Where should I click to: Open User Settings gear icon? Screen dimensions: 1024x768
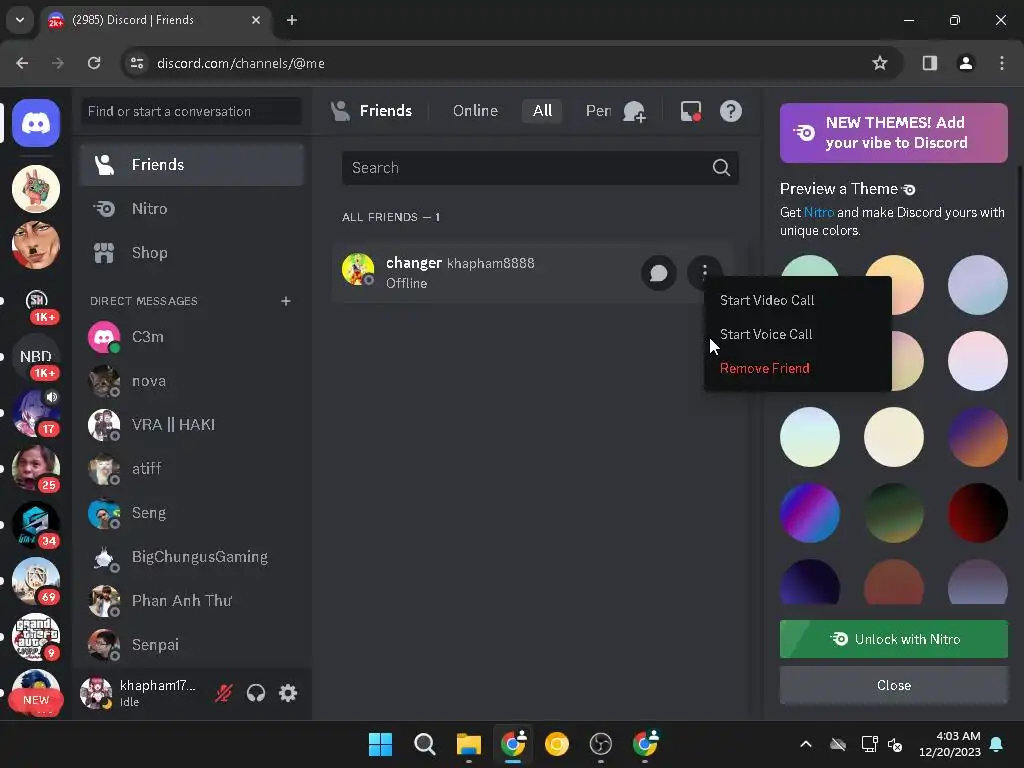click(288, 693)
